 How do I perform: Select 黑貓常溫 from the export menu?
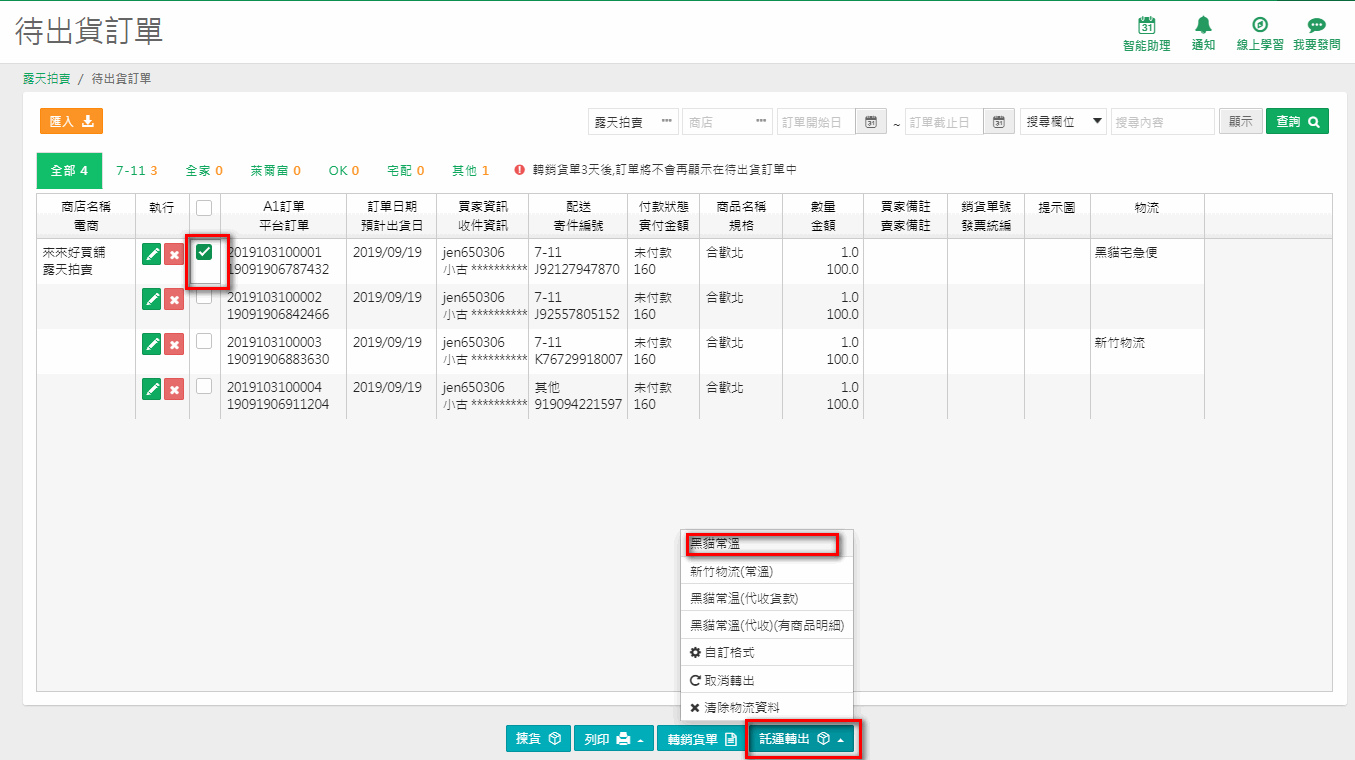coord(766,544)
